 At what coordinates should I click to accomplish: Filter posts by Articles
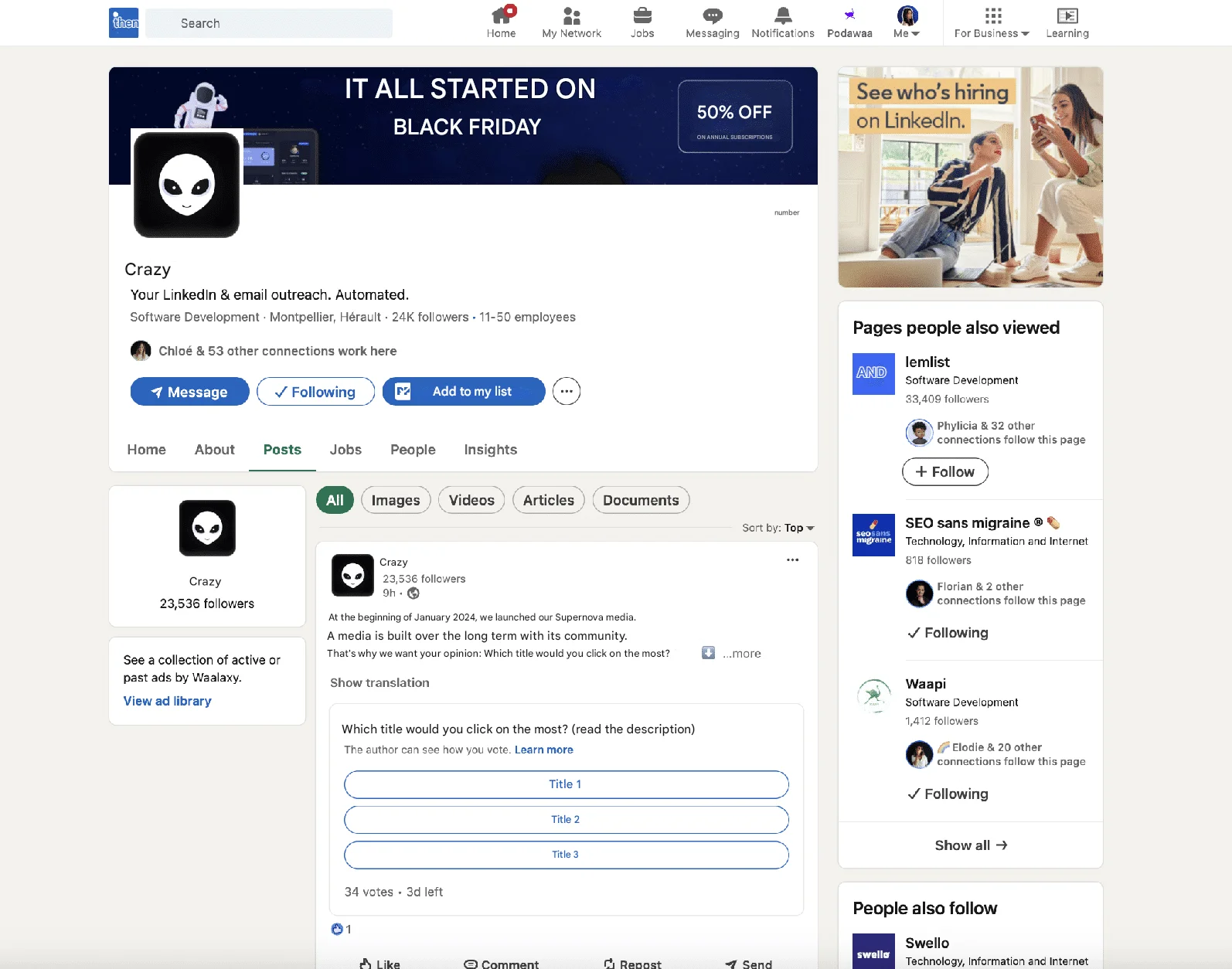tap(548, 500)
